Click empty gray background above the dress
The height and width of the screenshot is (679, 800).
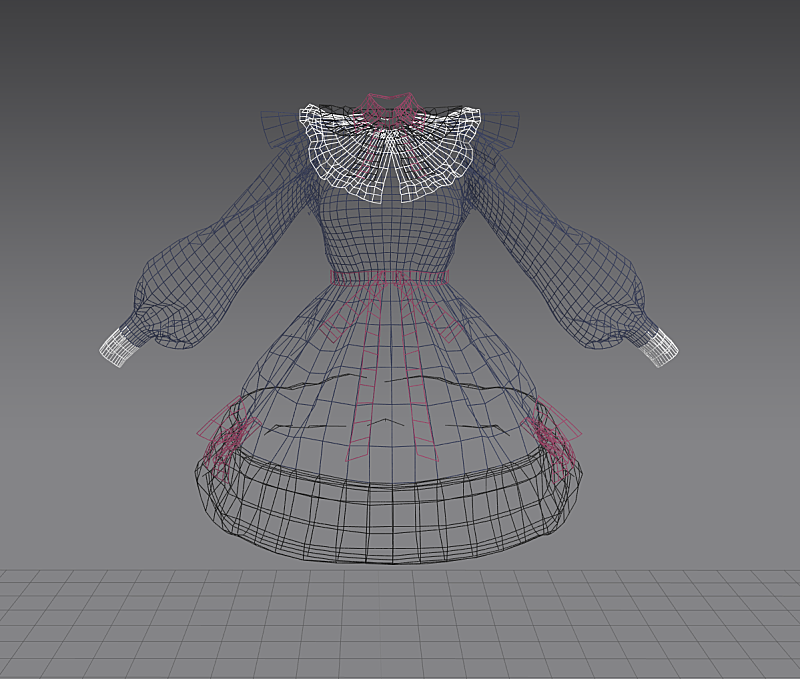[400, 40]
